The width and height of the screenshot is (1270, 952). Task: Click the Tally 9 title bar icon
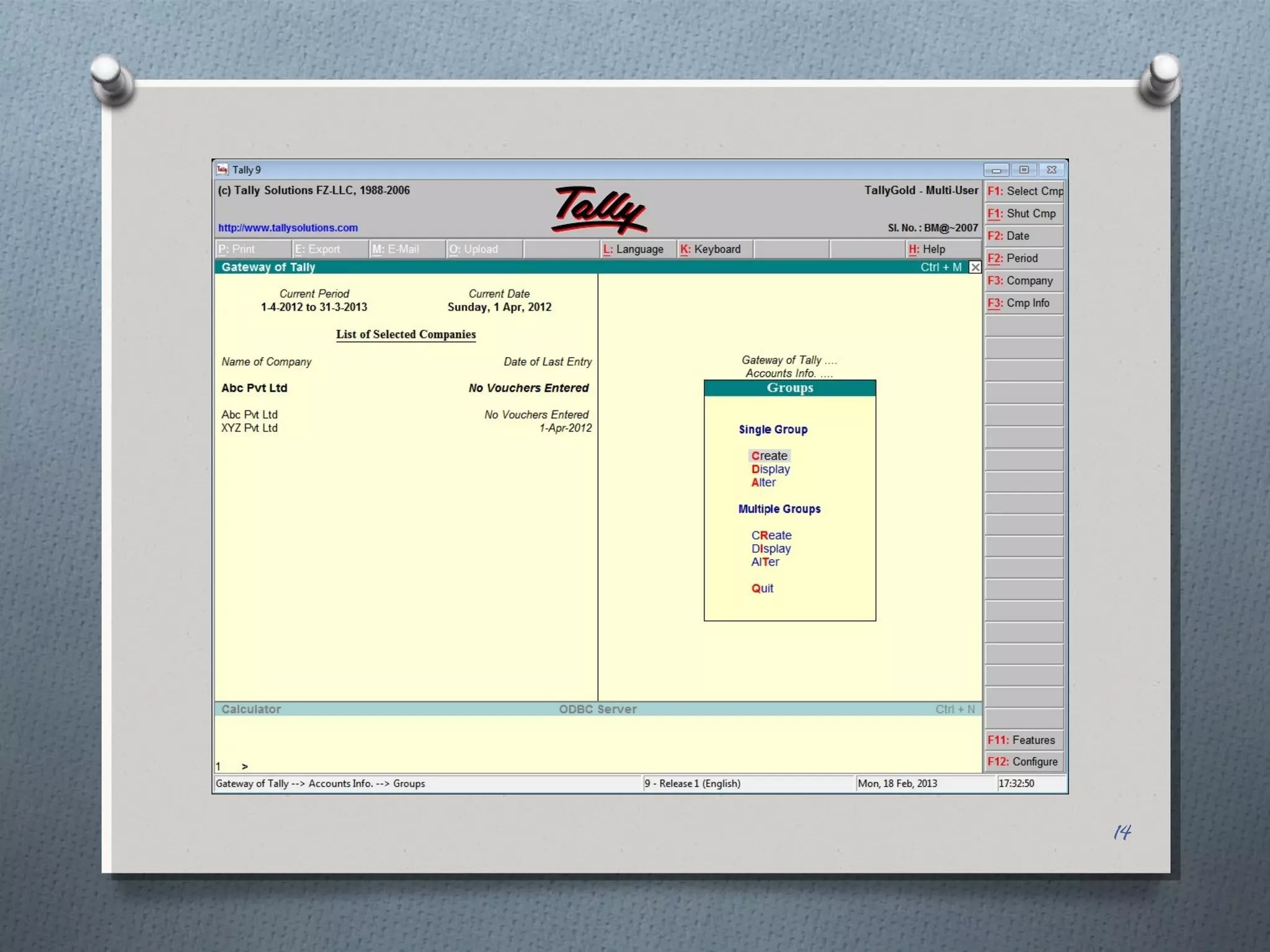(222, 170)
